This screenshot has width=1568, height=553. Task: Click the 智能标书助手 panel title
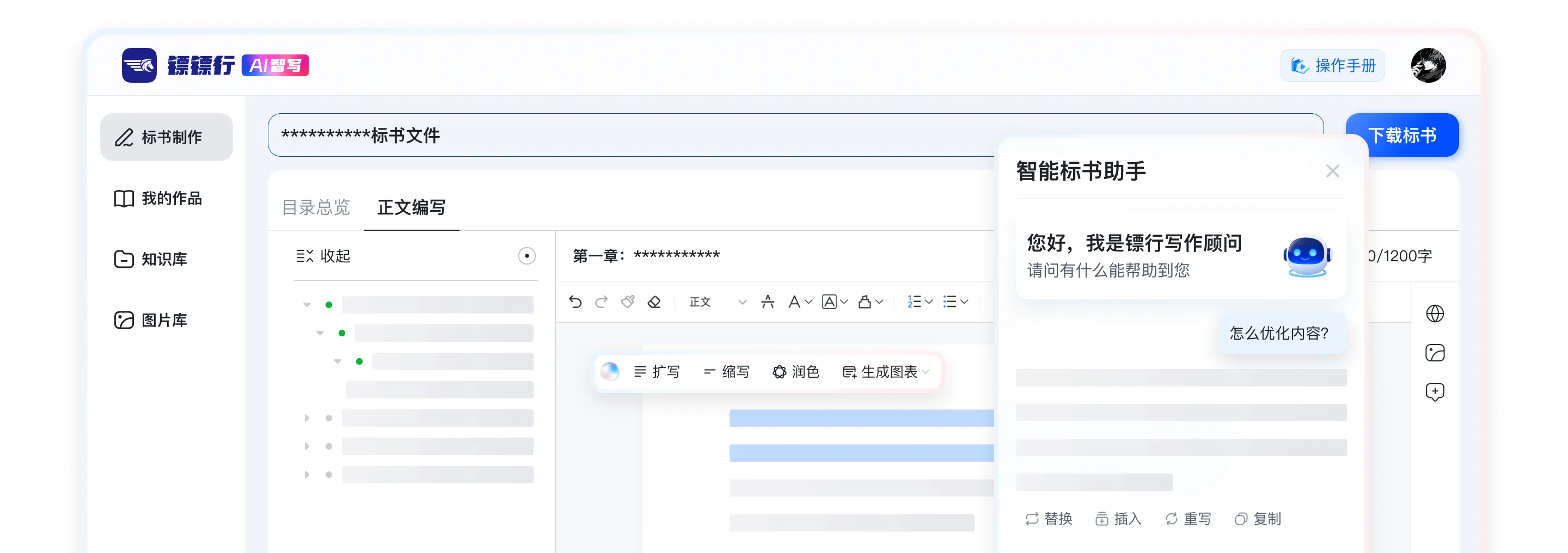coord(1080,171)
